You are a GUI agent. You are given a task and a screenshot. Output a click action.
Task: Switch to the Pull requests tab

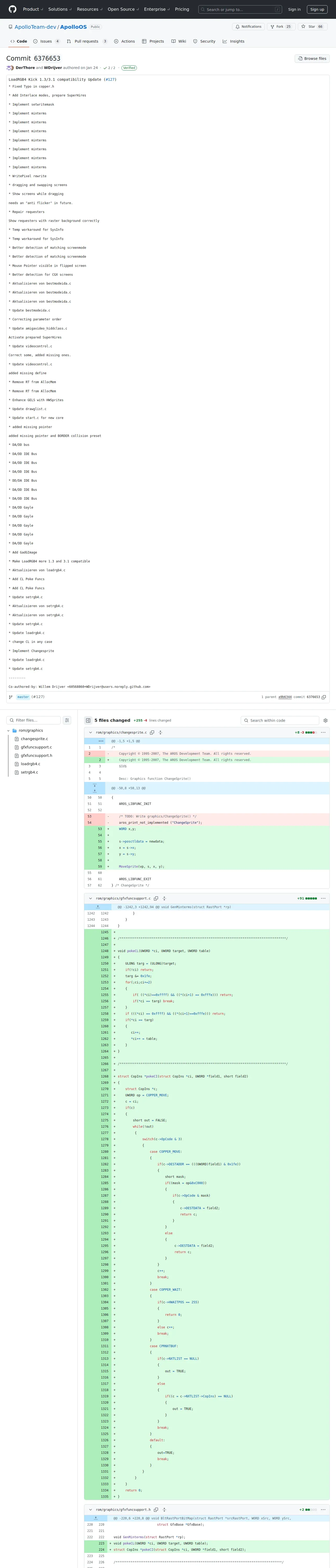coord(87,41)
